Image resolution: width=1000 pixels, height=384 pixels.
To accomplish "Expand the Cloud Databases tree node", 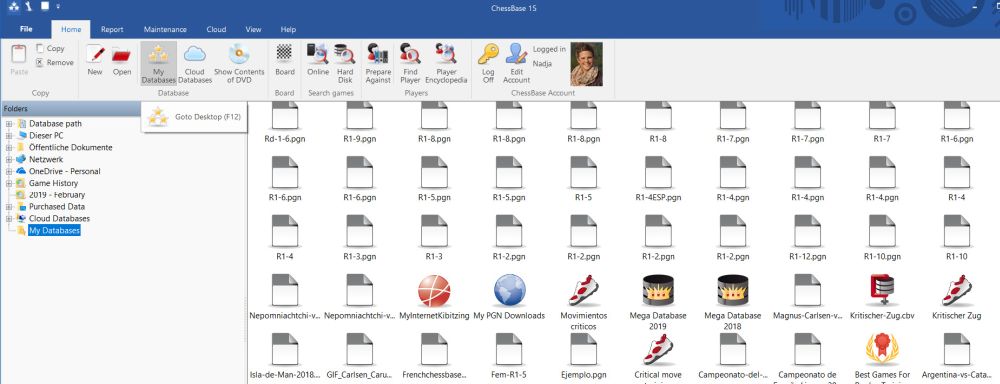I will tap(9, 218).
